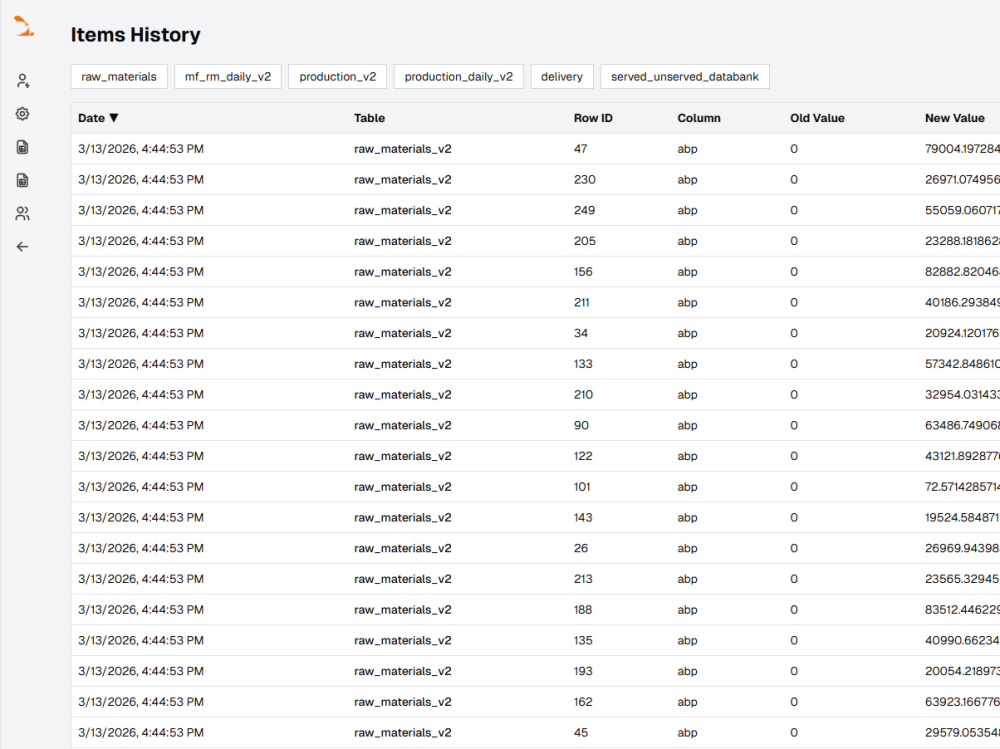The width and height of the screenshot is (1000, 749).
Task: Click raw_materials_v2 in Row ID 90's row
Action: [x=402, y=425]
